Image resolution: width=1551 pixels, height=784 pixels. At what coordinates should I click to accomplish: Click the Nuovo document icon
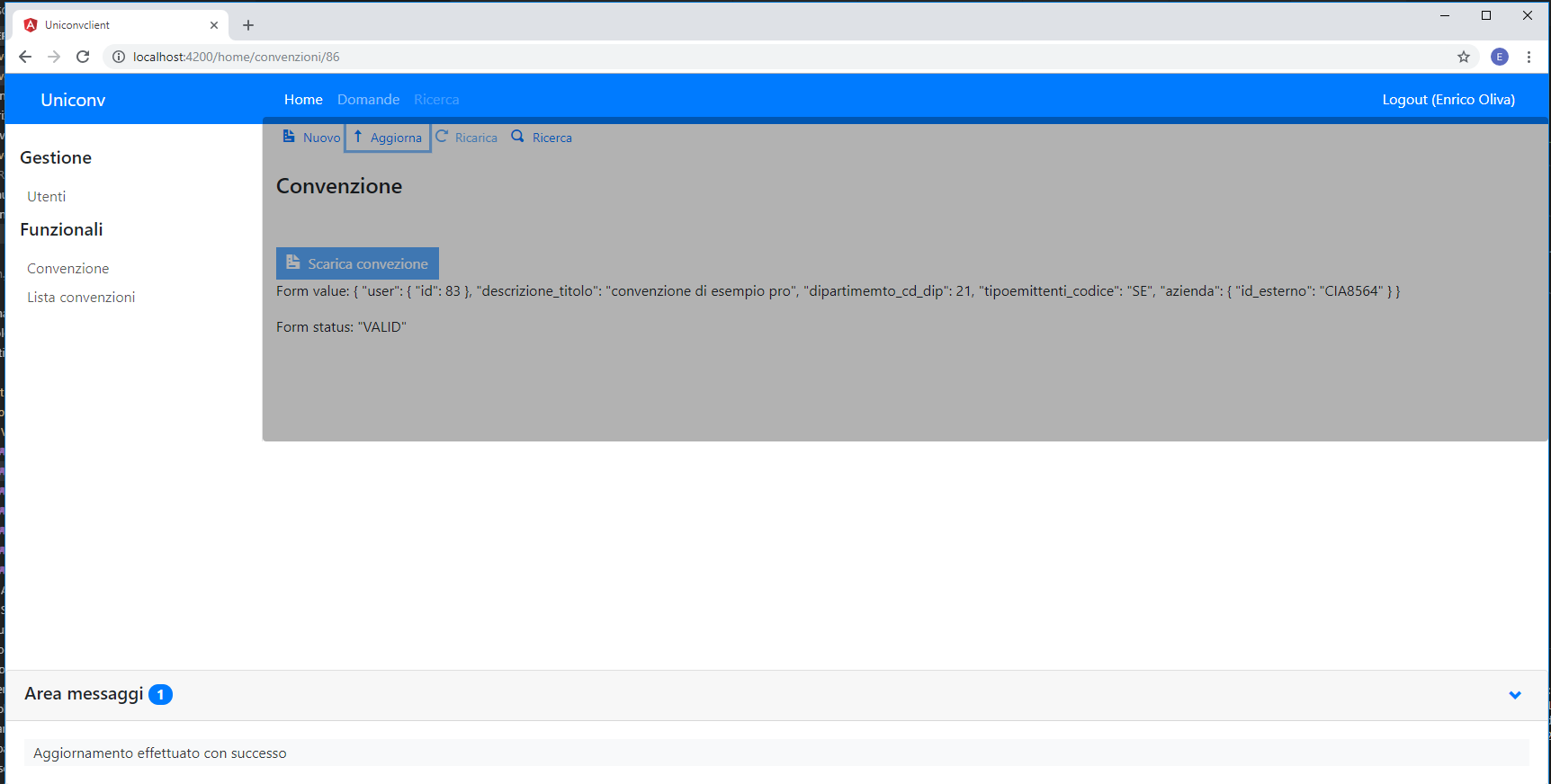tap(289, 137)
